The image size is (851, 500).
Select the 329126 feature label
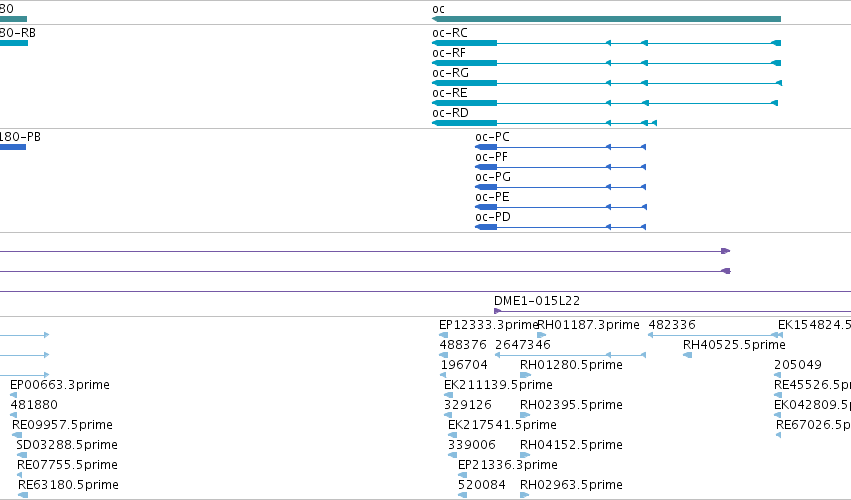(x=467, y=405)
